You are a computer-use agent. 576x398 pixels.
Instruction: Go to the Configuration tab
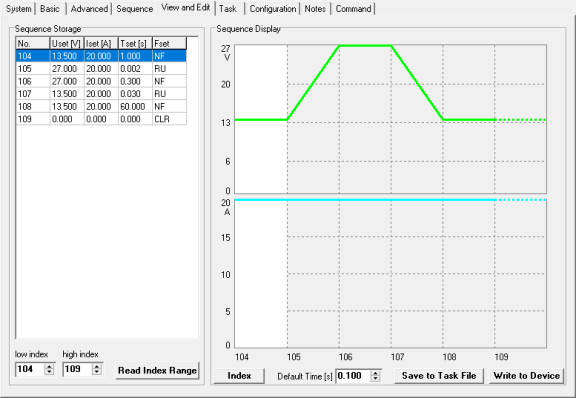click(273, 8)
